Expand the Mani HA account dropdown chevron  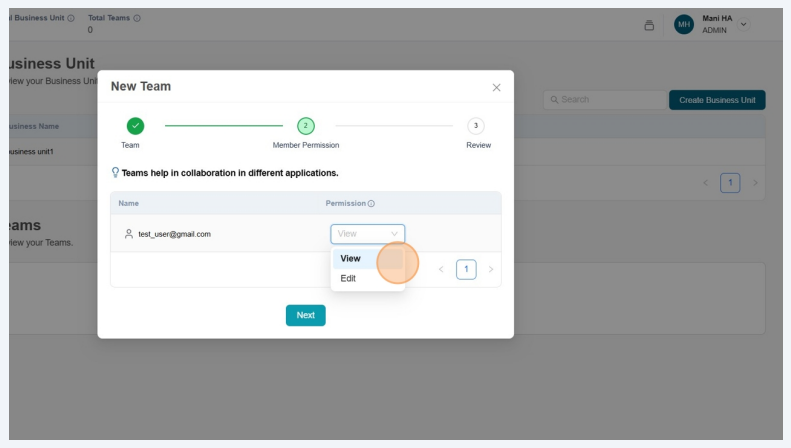tap(743, 25)
